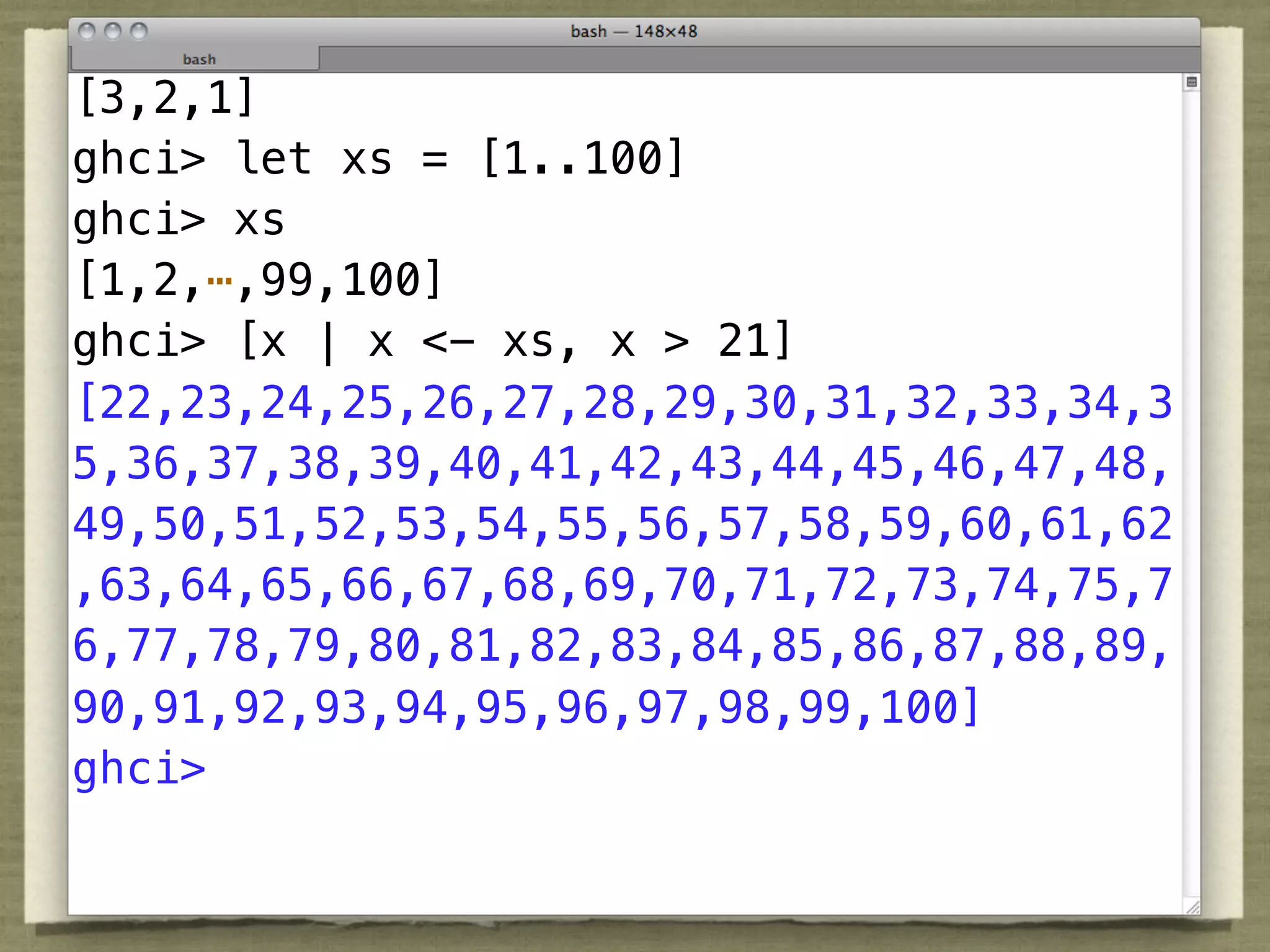The height and width of the screenshot is (952, 1270).
Task: Click the '[1,2,…,99,100]' output line
Action: click(260, 280)
